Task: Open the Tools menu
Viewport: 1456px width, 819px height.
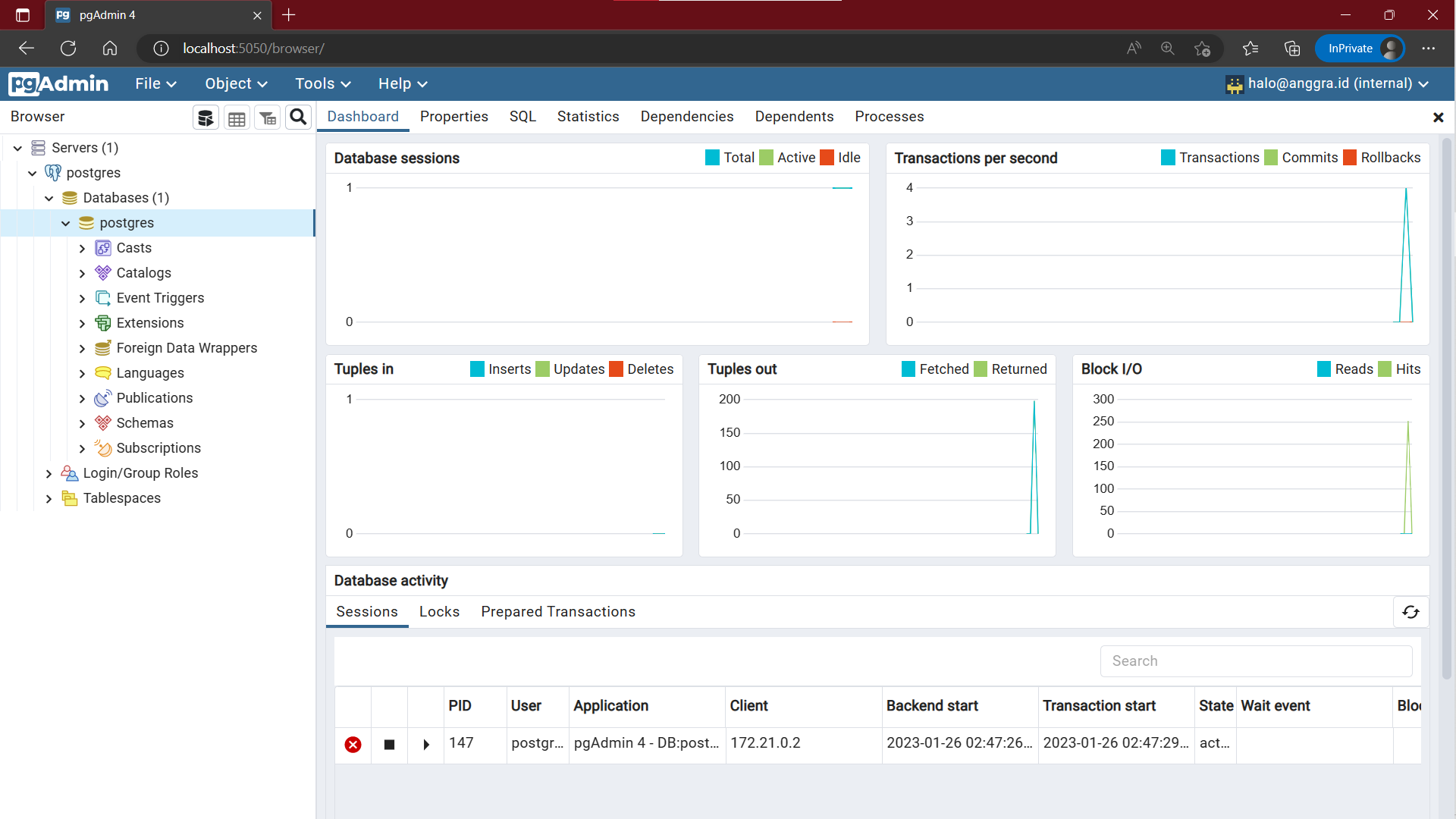Action: (322, 84)
